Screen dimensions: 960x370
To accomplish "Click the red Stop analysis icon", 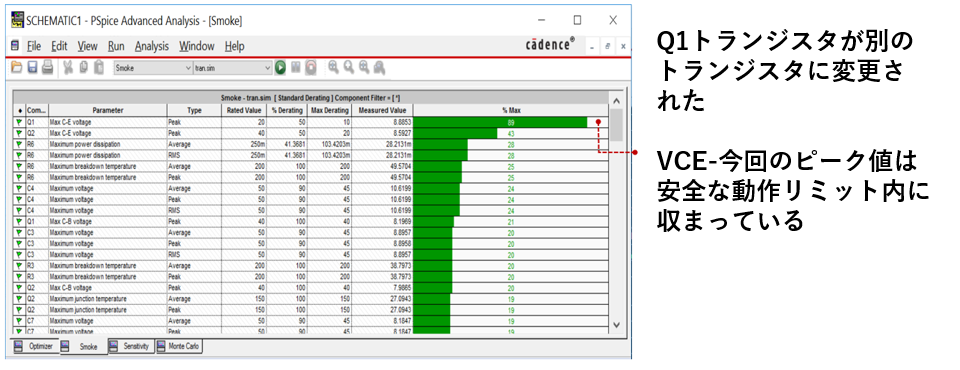I will click(x=311, y=68).
